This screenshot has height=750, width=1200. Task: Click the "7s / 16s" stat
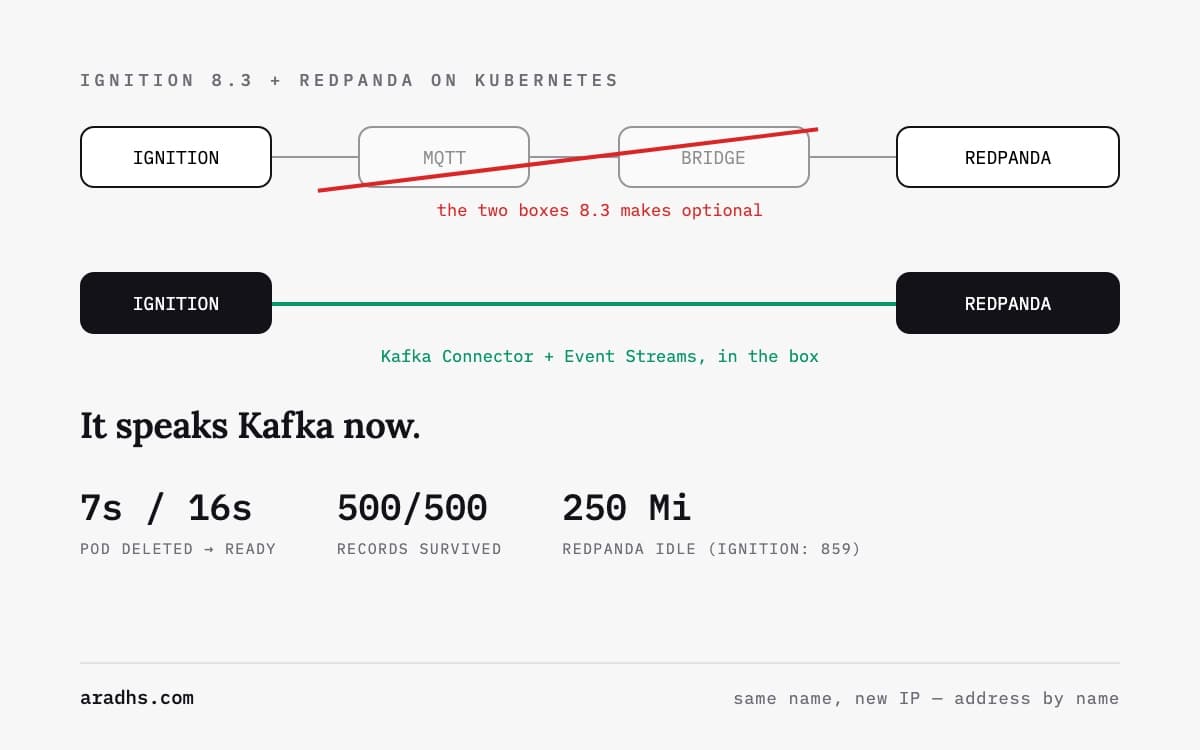point(166,508)
